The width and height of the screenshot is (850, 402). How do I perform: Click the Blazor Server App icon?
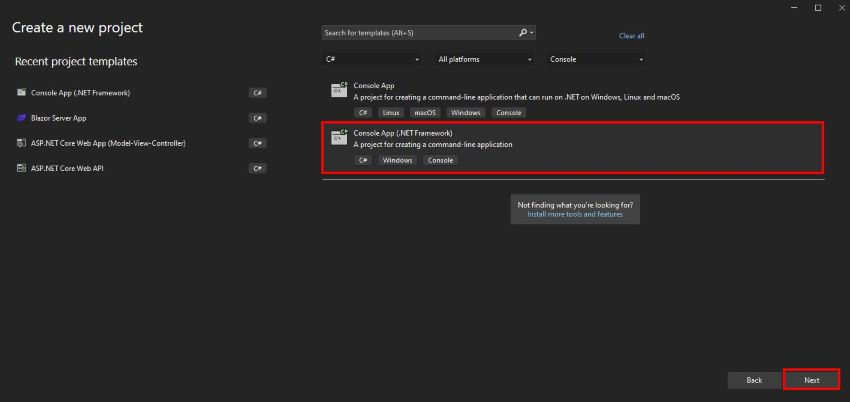22,118
